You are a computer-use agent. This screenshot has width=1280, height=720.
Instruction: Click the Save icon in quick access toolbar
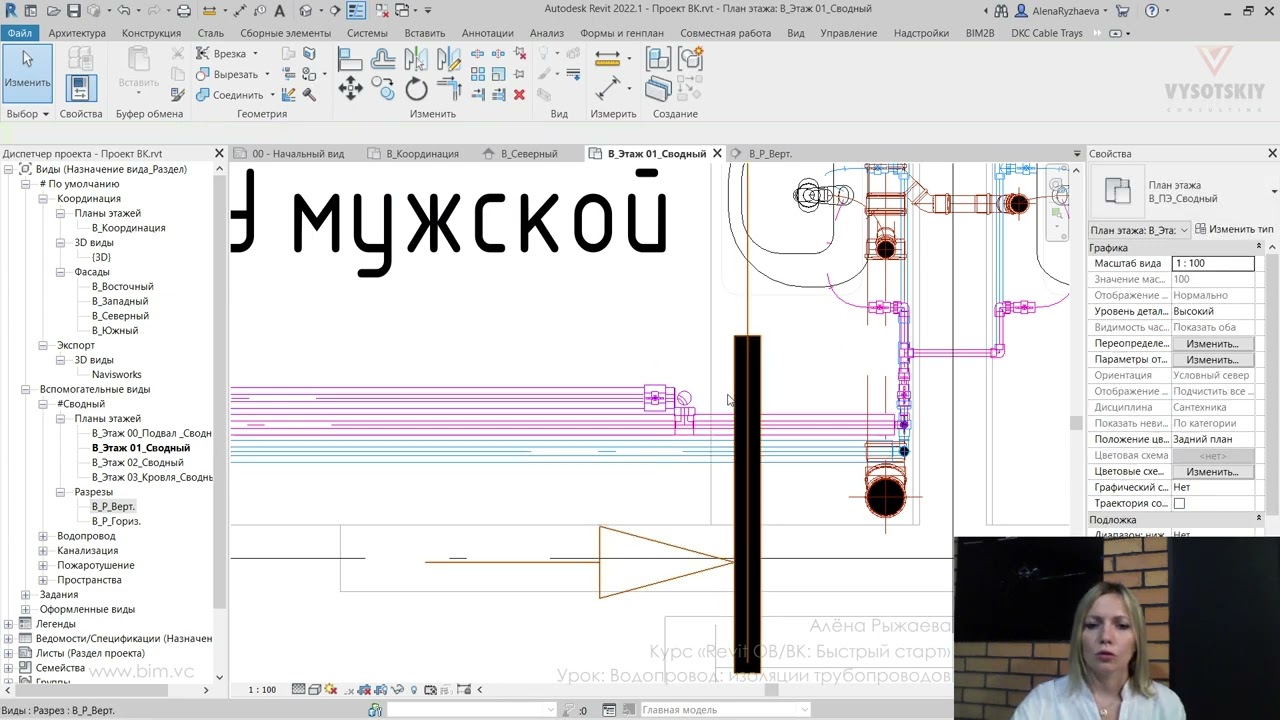(x=74, y=11)
